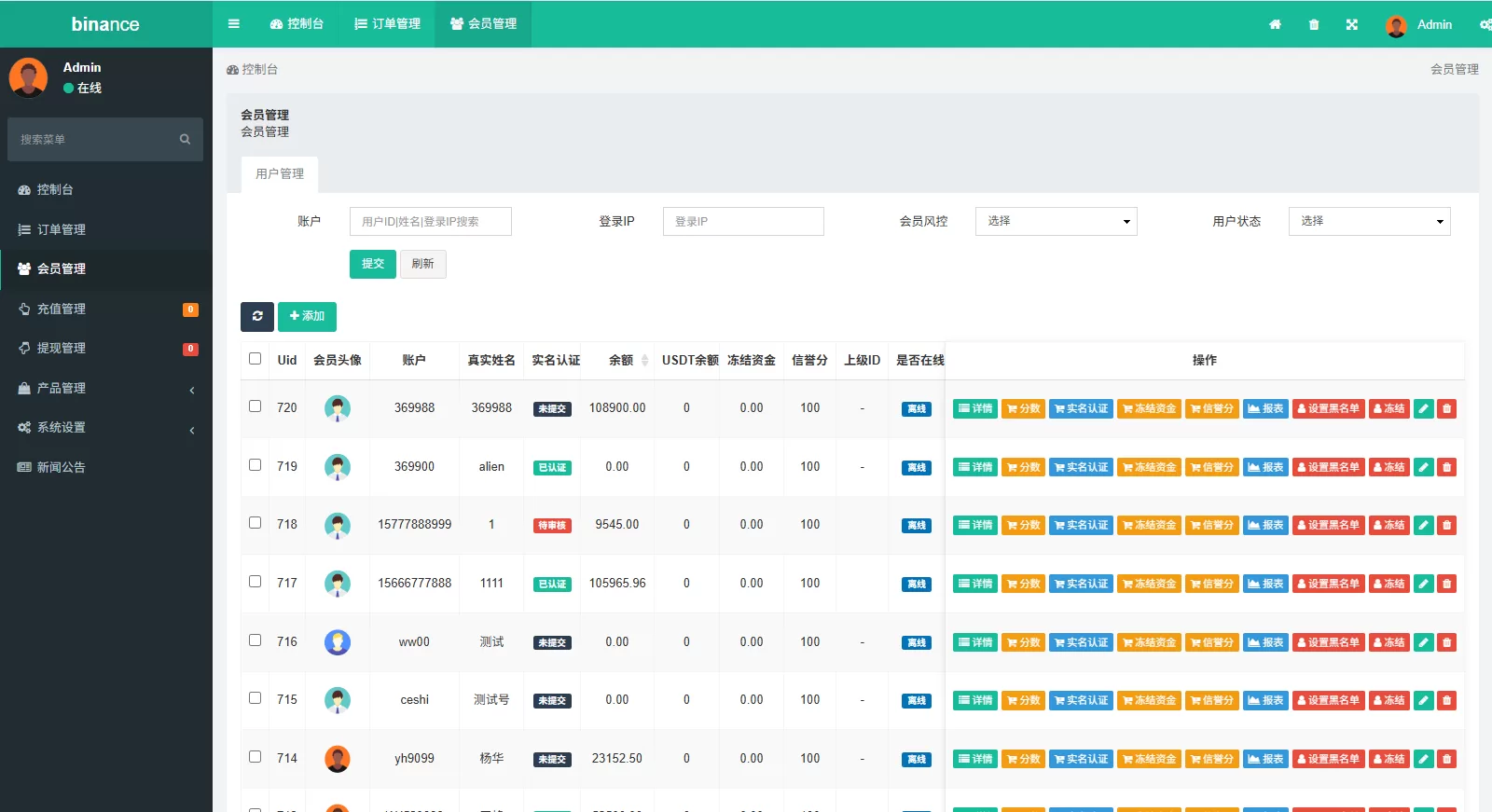This screenshot has width=1492, height=812.
Task: Open the 会员风控 dropdown
Action: click(x=1056, y=222)
